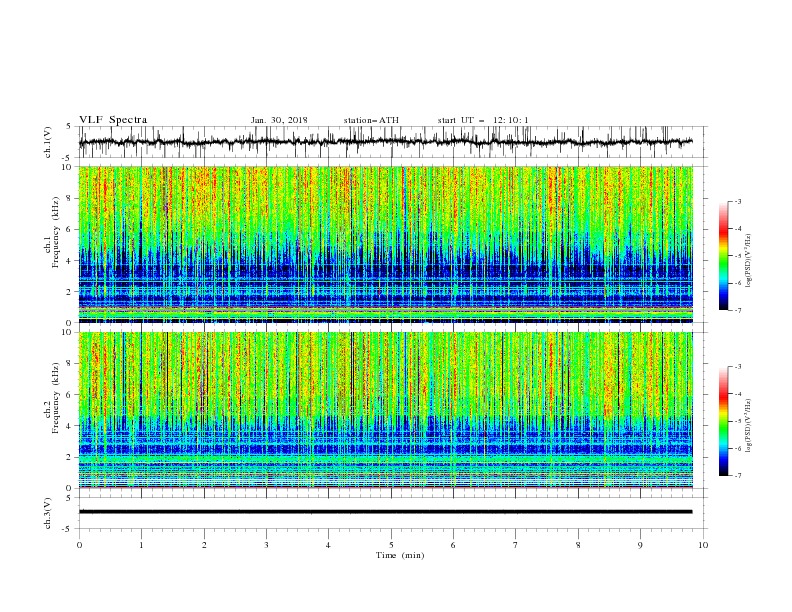Click time axis tick label "9"
The height and width of the screenshot is (612, 792).
[x=640, y=545]
